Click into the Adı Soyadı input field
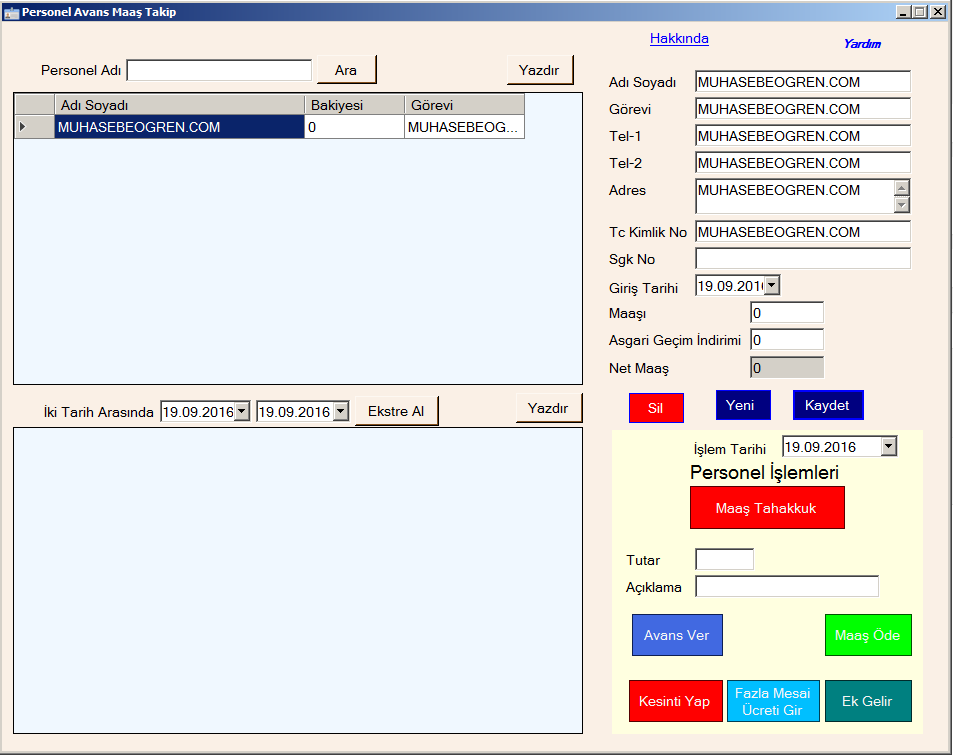 click(x=803, y=82)
